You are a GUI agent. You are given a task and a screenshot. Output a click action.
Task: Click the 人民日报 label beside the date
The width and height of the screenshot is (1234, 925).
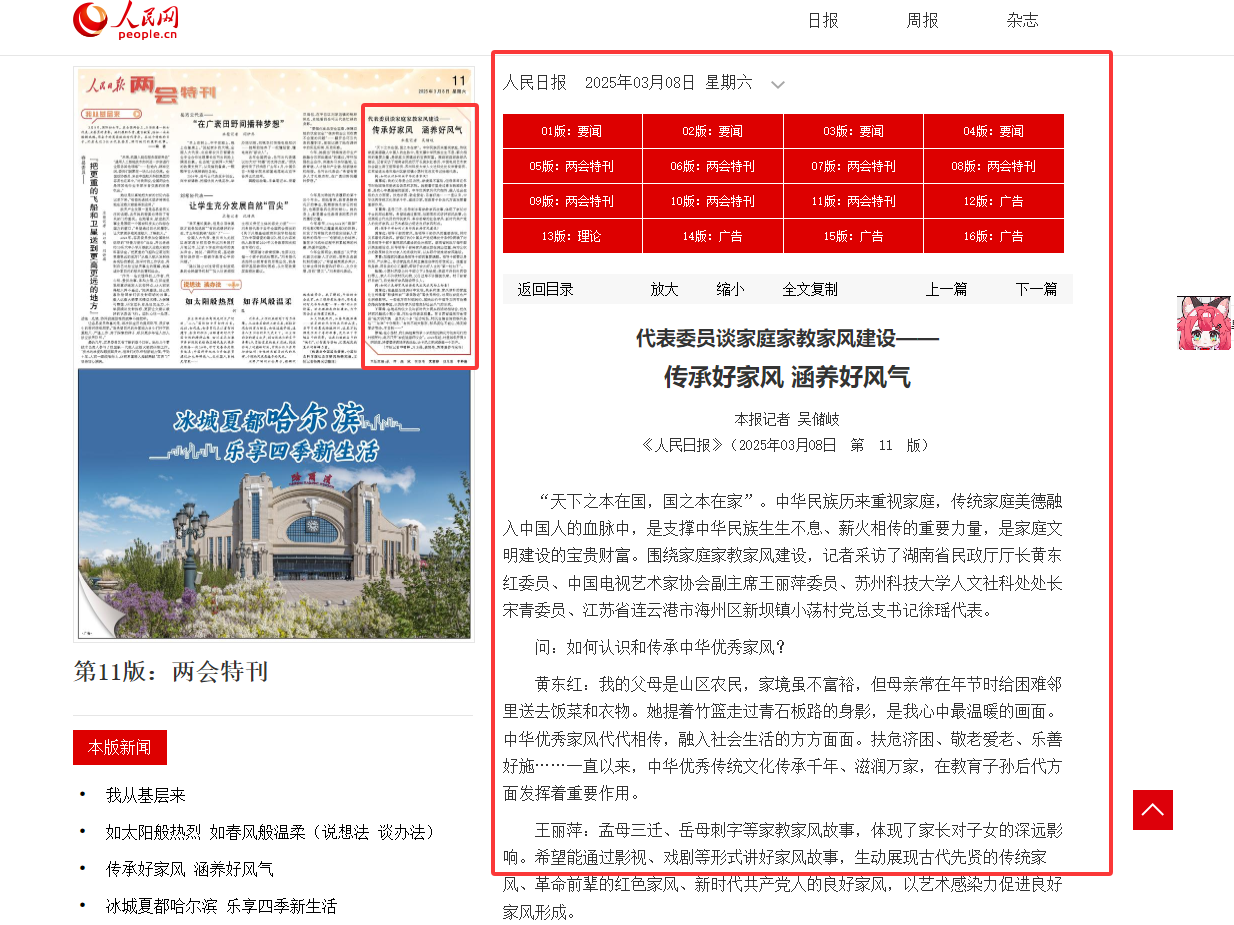coord(534,83)
